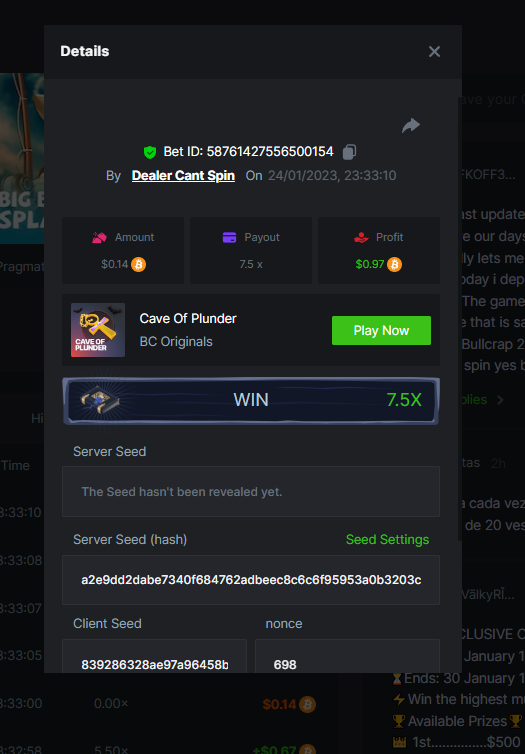Copy the Bet ID with the copy icon

pos(350,152)
